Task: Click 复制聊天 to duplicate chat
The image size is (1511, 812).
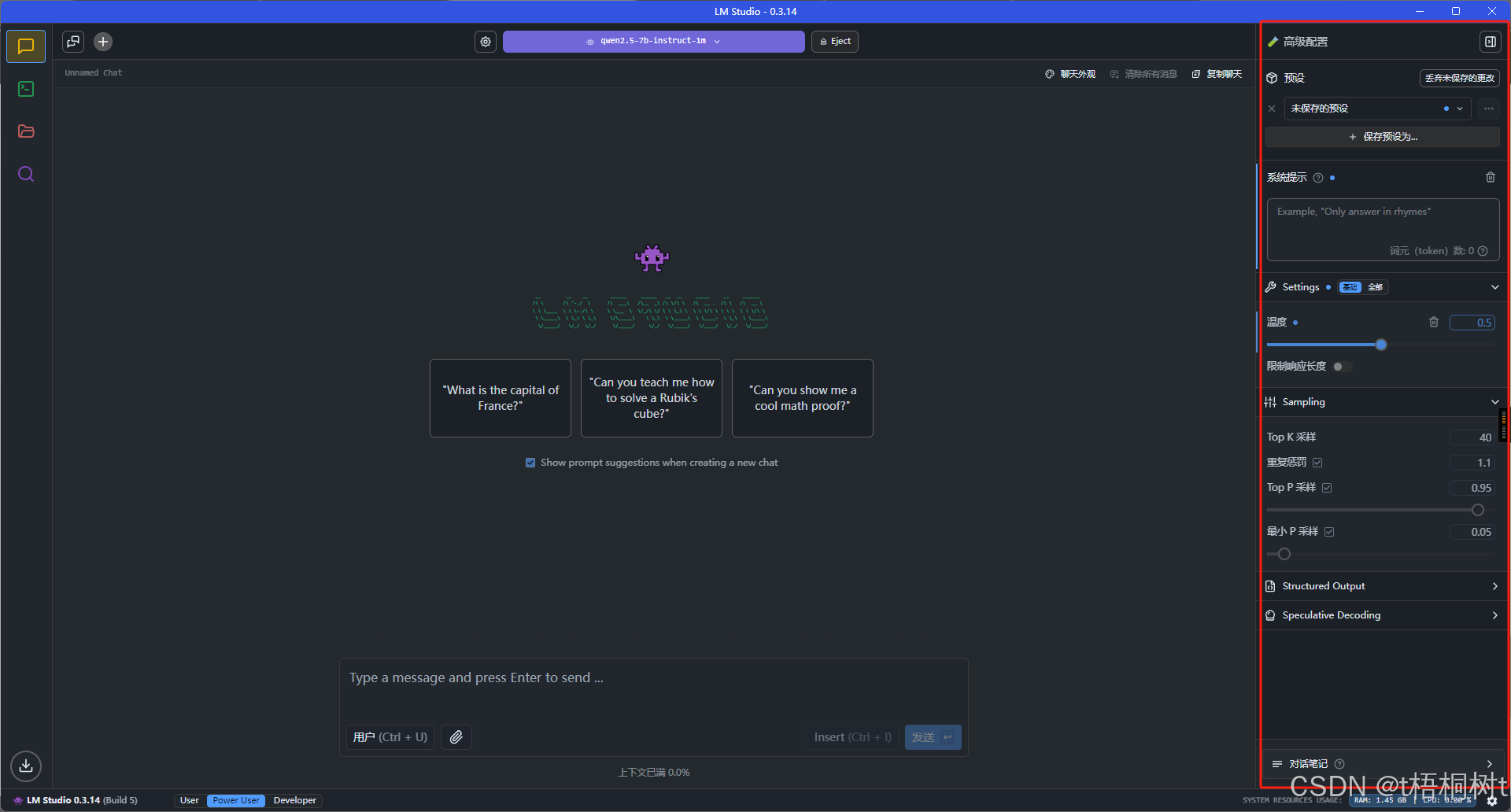Action: 1217,74
